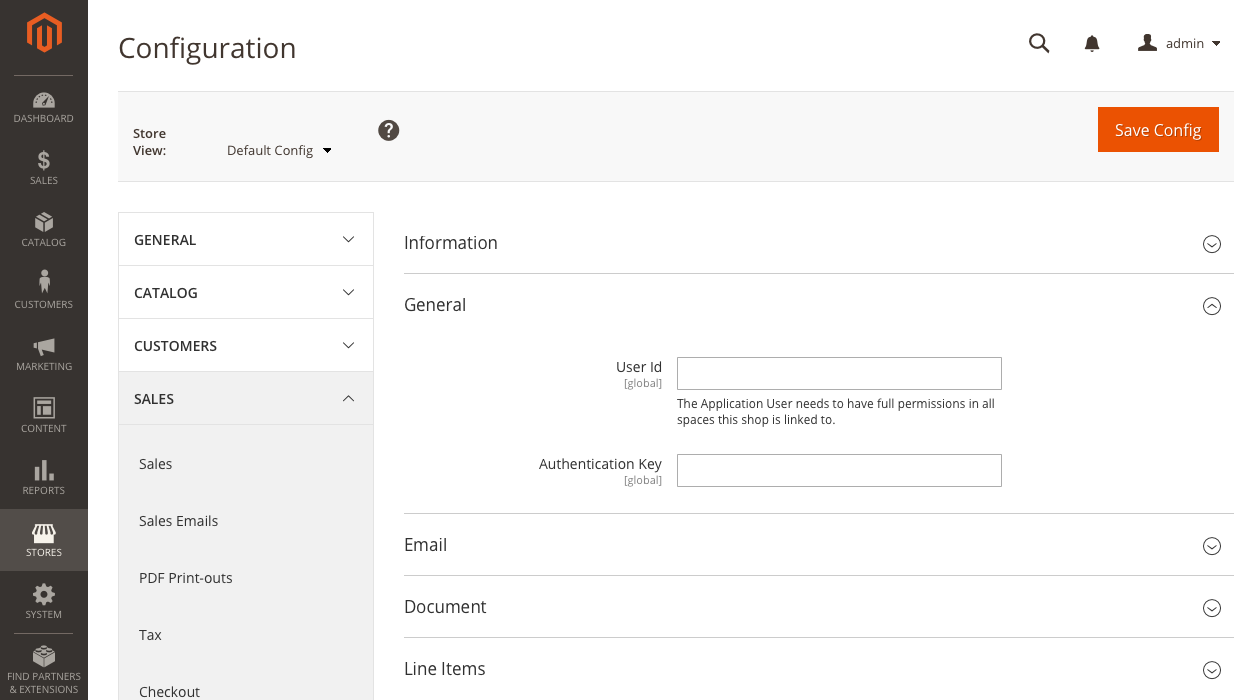Click the Save Config button
This screenshot has height=700, width=1260.
point(1158,129)
